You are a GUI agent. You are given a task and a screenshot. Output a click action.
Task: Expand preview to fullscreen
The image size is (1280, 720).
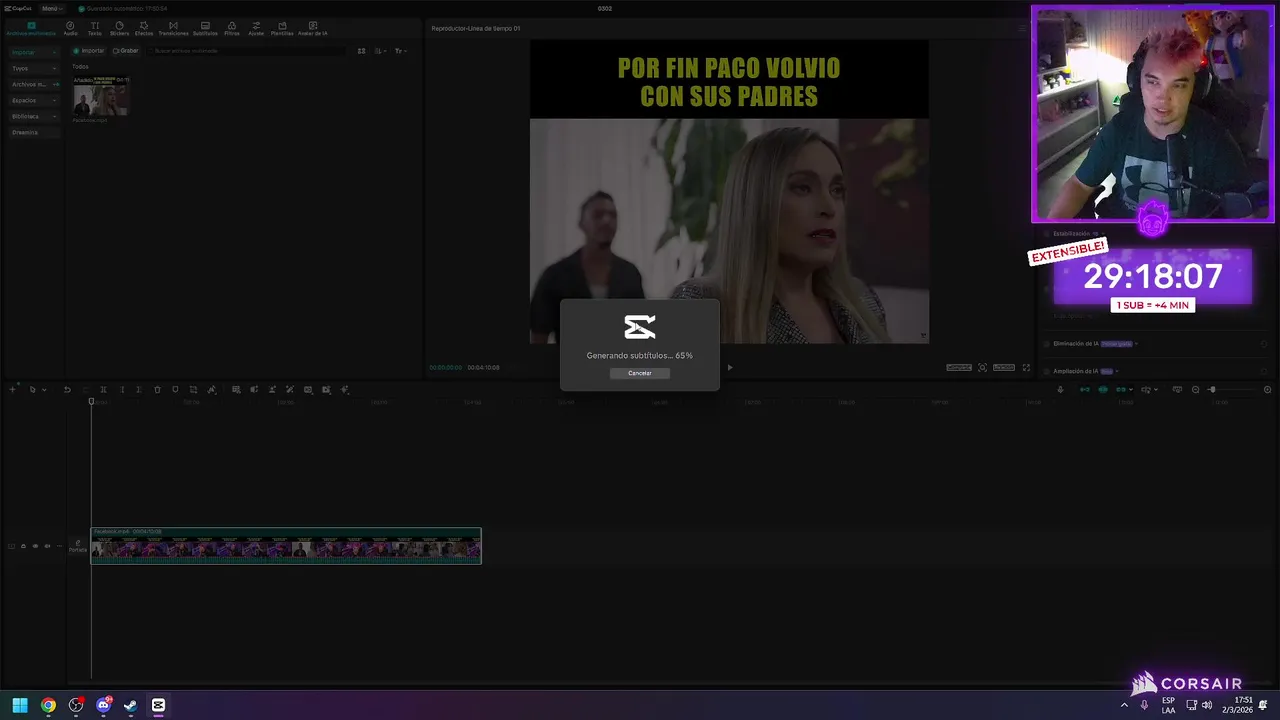pyautogui.click(x=1025, y=367)
